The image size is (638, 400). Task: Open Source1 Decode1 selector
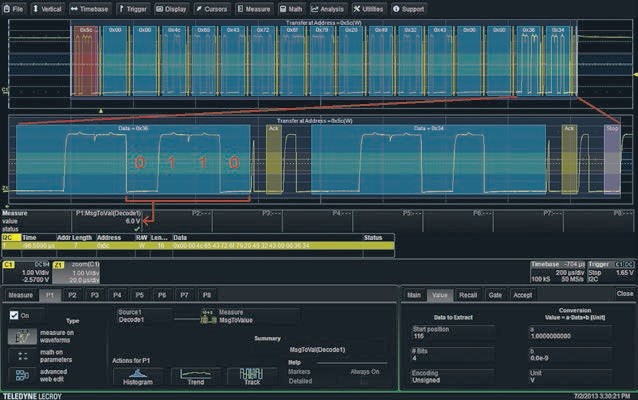(144, 316)
